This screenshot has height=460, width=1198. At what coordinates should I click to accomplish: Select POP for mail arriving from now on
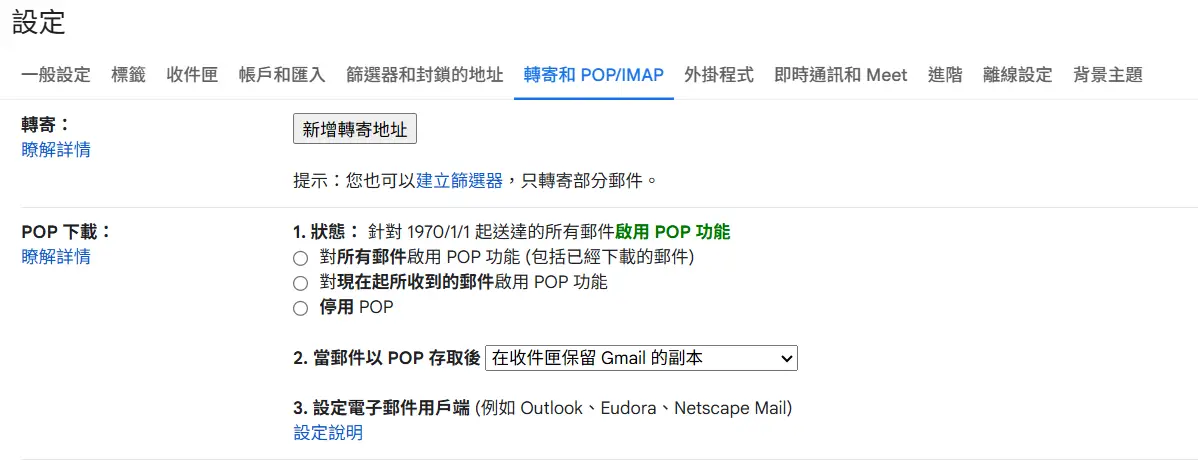[300, 283]
